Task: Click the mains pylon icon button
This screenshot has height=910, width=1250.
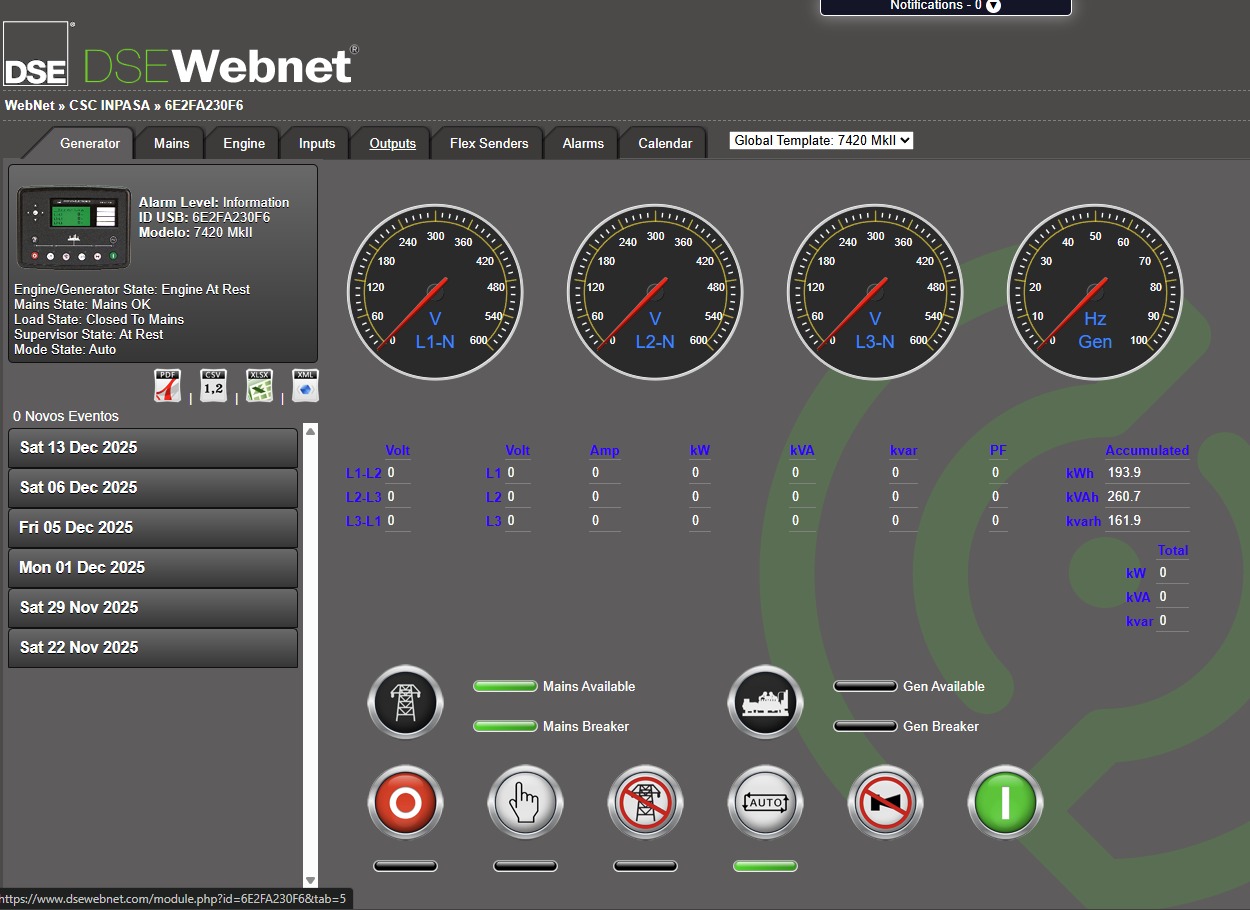Action: tap(405, 702)
